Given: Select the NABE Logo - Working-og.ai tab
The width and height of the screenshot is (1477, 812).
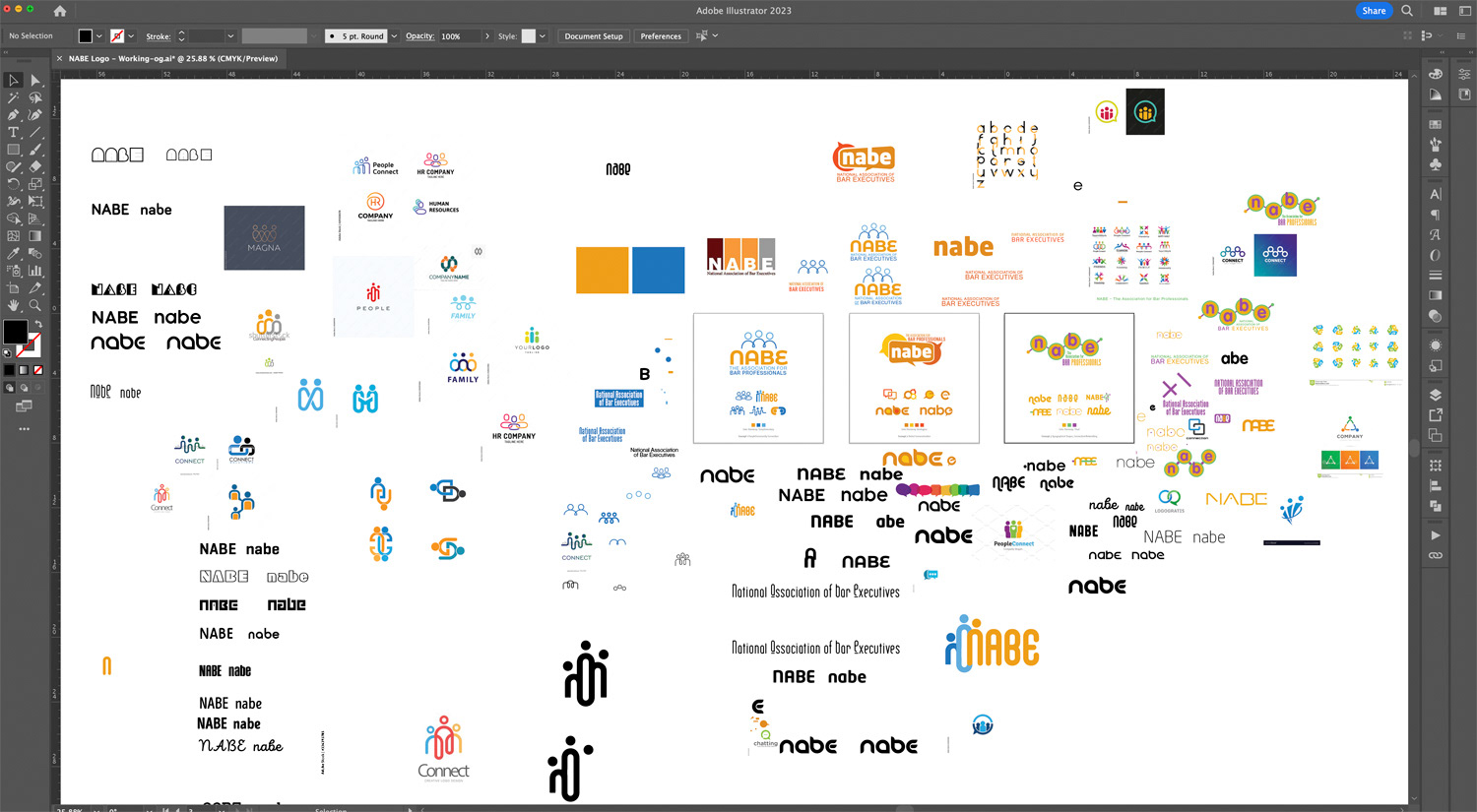Looking at the screenshot, I should coord(173,58).
